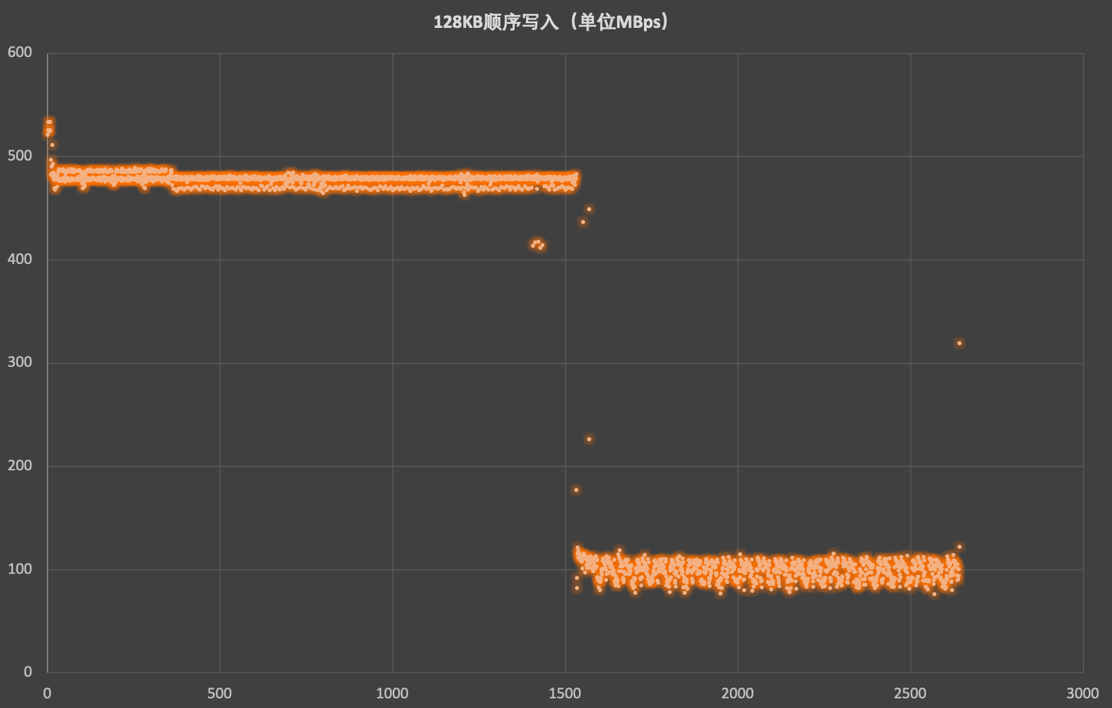Select the 400 vertical axis label
The image size is (1112, 708).
pyautogui.click(x=19, y=260)
